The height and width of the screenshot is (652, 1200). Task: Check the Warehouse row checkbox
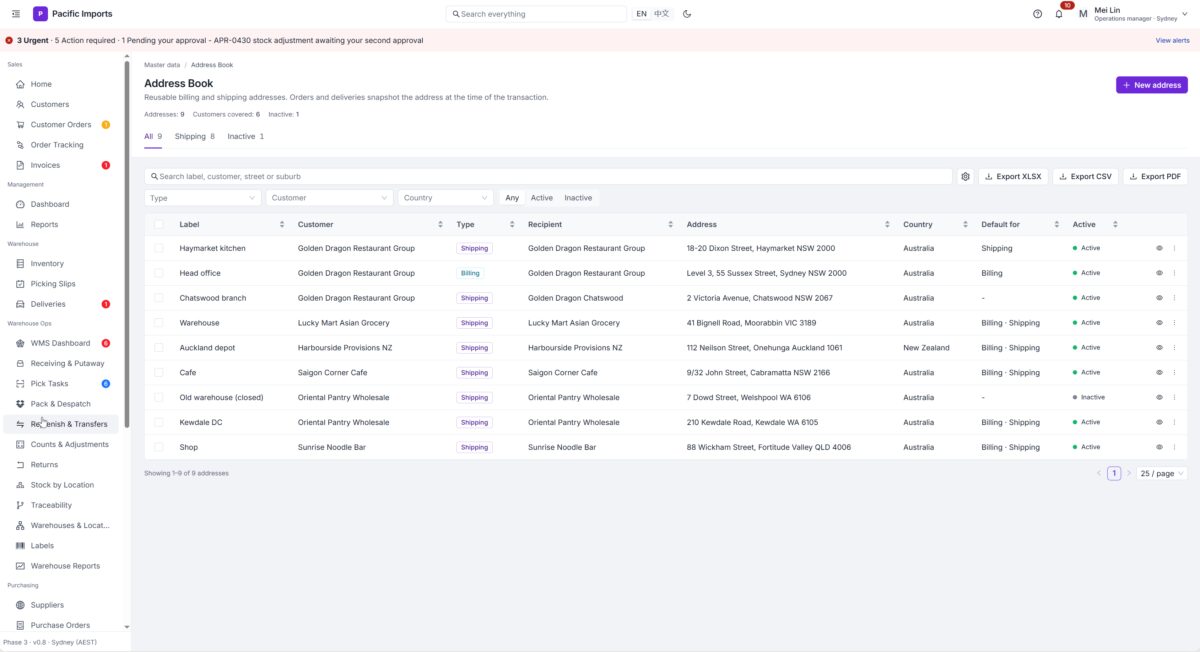tap(159, 323)
